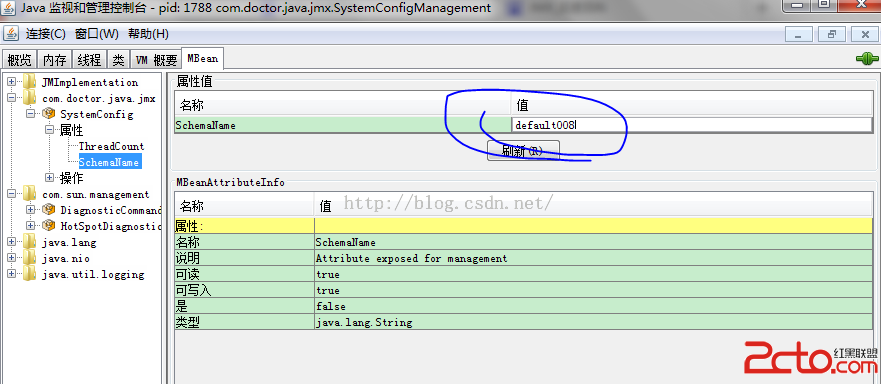The image size is (881, 384).
Task: Select the JMImplementation tree label
Action: pyautogui.click(x=90, y=82)
